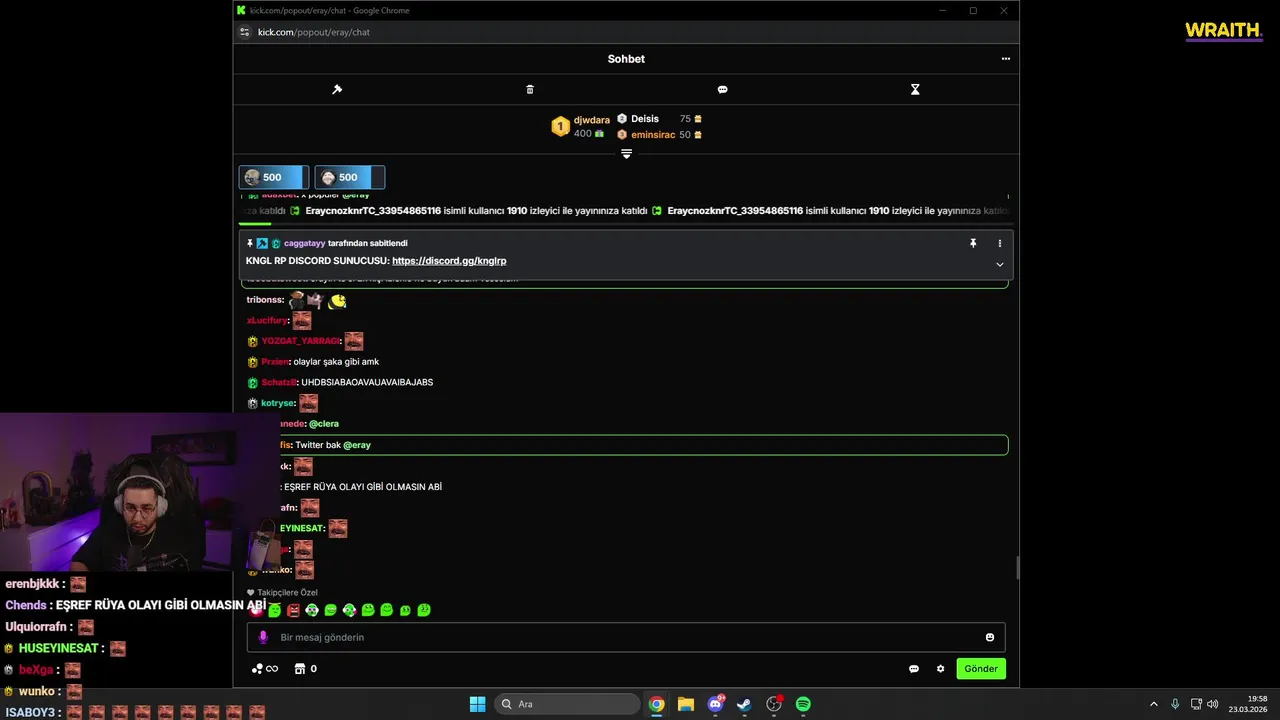
Task: Click YOZGAT_YARRAGI username in chat
Action: 300,341
